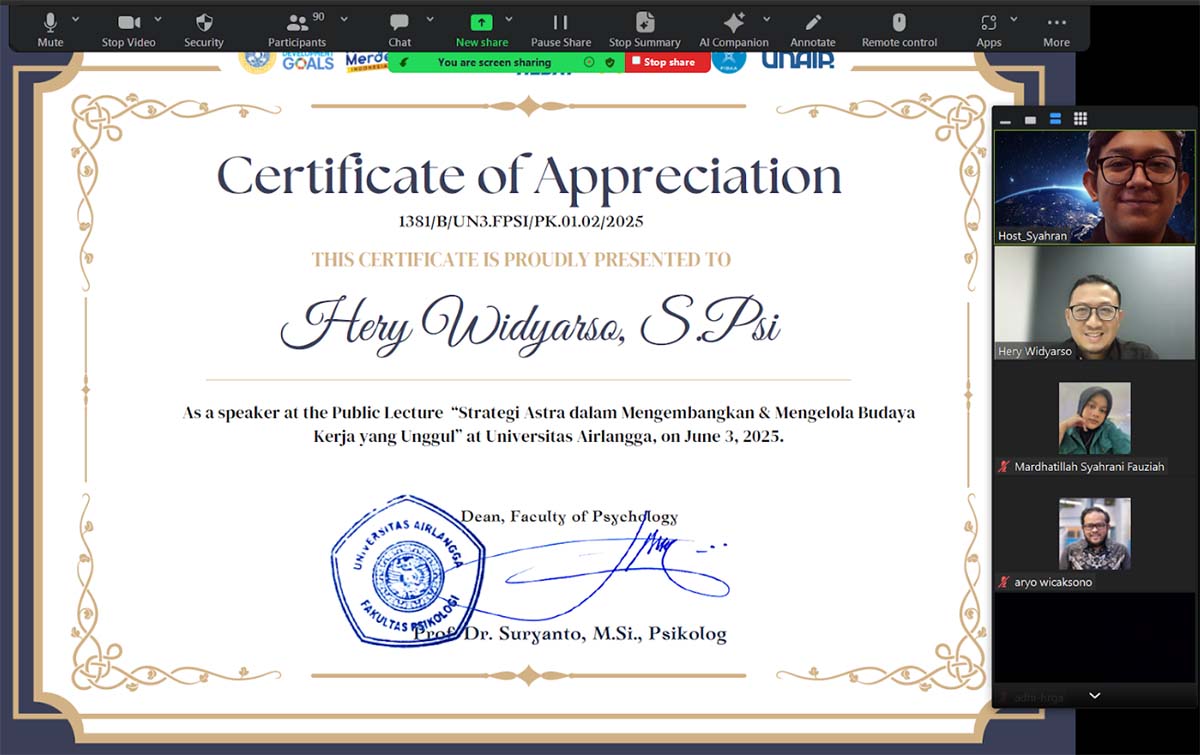Image resolution: width=1200 pixels, height=755 pixels.
Task: Click the aryo wicaksono name label
Action: pos(1053,582)
